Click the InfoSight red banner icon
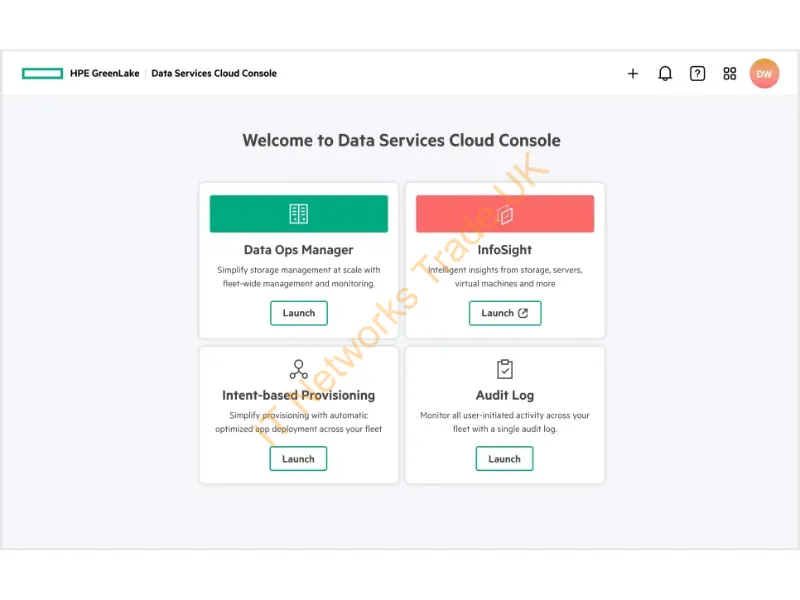The image size is (800, 600). 505,215
